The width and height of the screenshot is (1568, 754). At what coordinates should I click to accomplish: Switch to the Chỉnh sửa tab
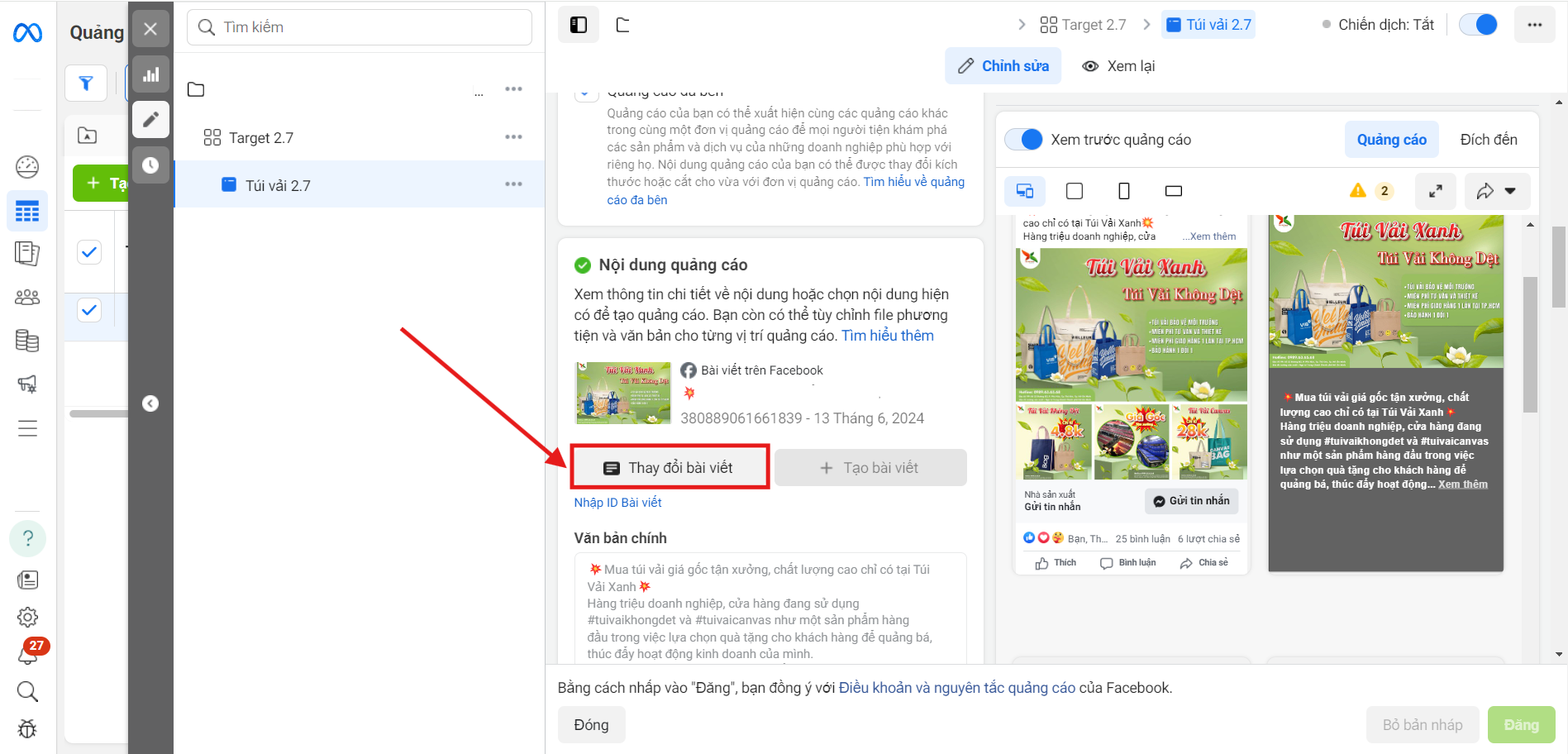pos(1003,66)
